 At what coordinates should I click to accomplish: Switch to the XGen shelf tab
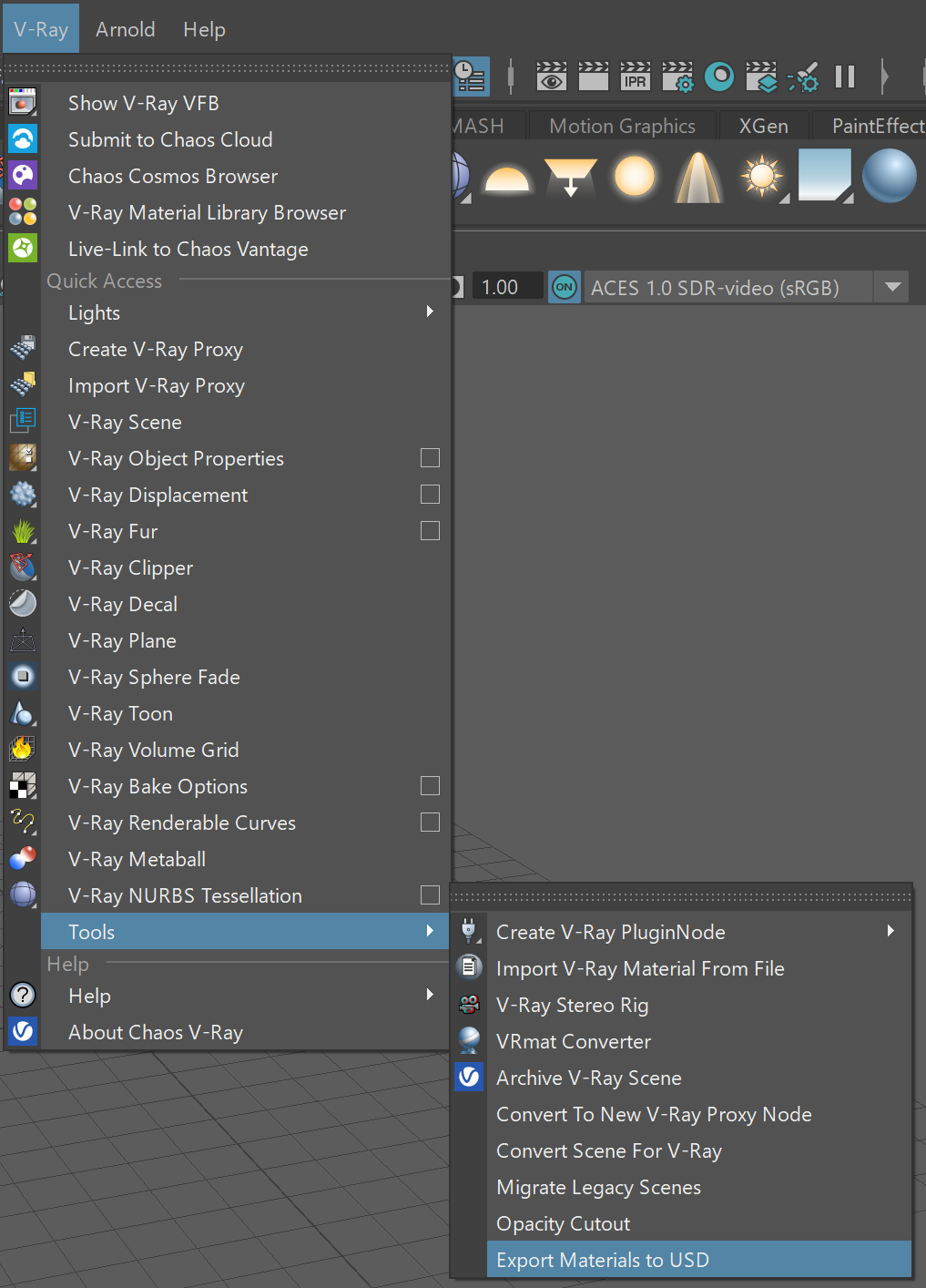(763, 126)
